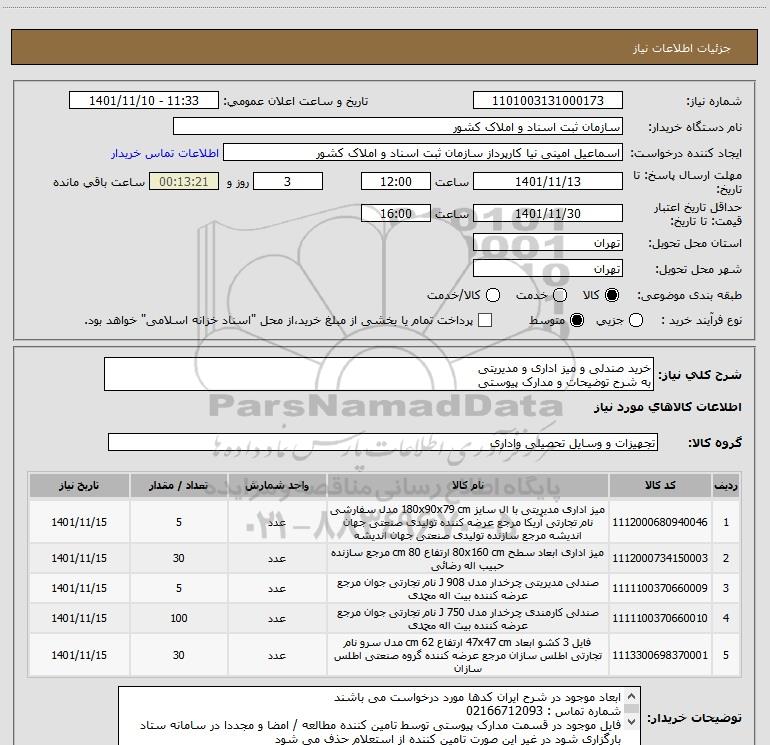This screenshot has height=745, width=770.
Task: Select the کالا radio button
Action: point(612,295)
